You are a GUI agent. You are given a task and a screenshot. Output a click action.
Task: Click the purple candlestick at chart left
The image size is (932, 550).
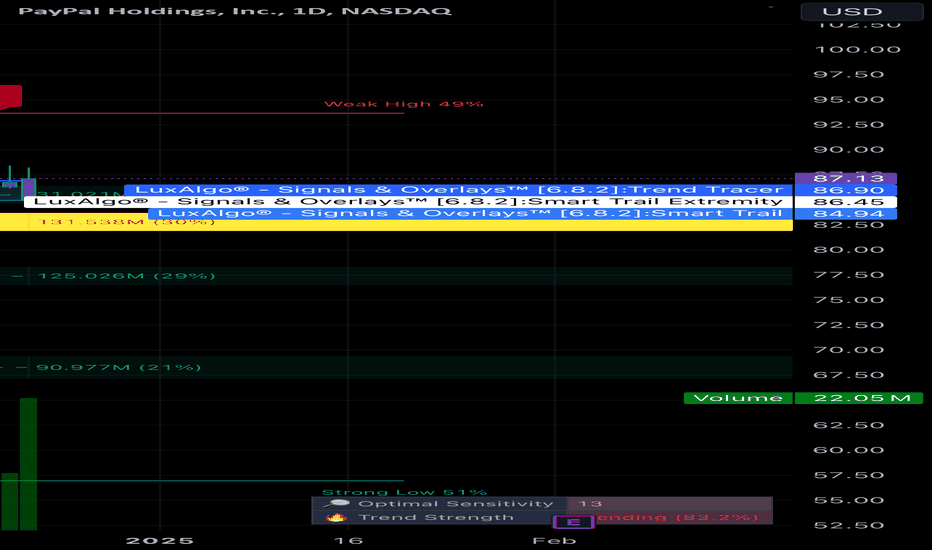click(29, 188)
